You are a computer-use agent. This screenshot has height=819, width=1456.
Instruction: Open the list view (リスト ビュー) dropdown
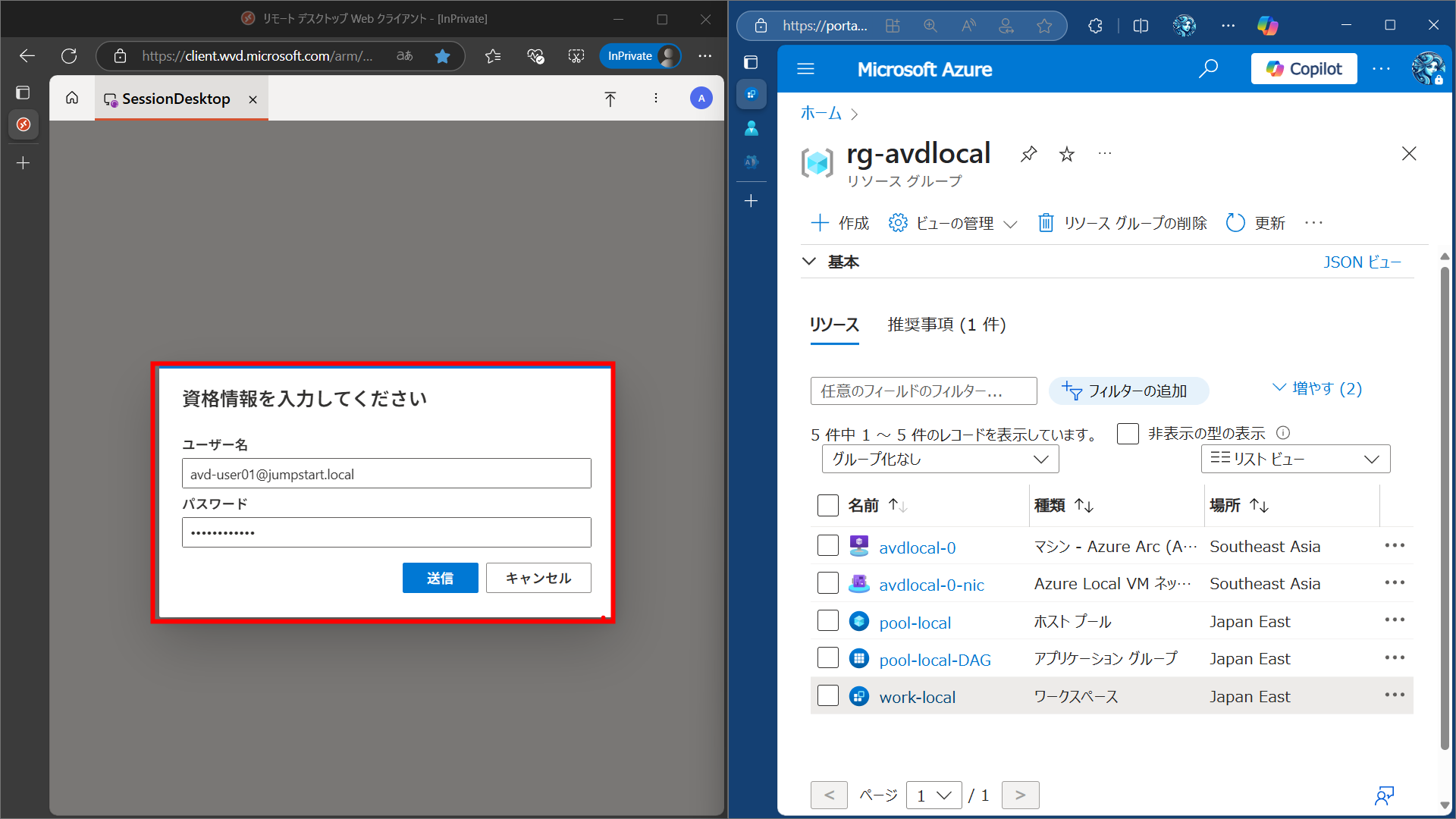tap(1294, 459)
